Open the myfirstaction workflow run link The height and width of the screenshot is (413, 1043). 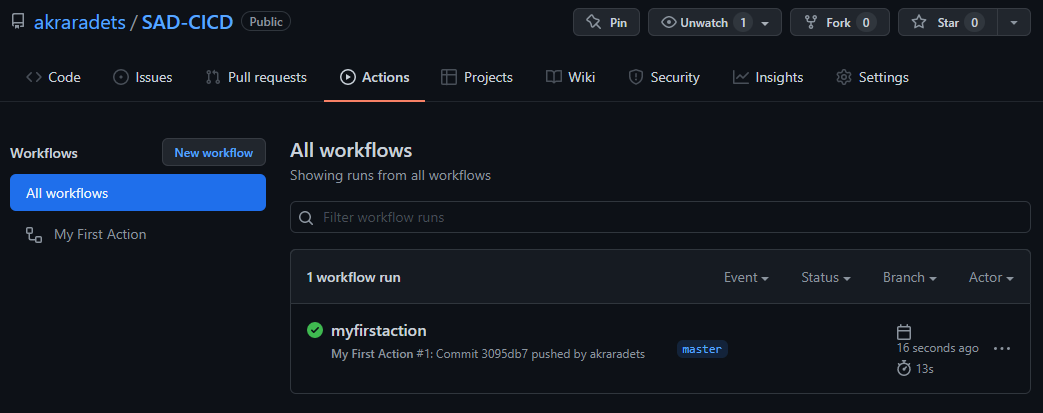click(379, 330)
